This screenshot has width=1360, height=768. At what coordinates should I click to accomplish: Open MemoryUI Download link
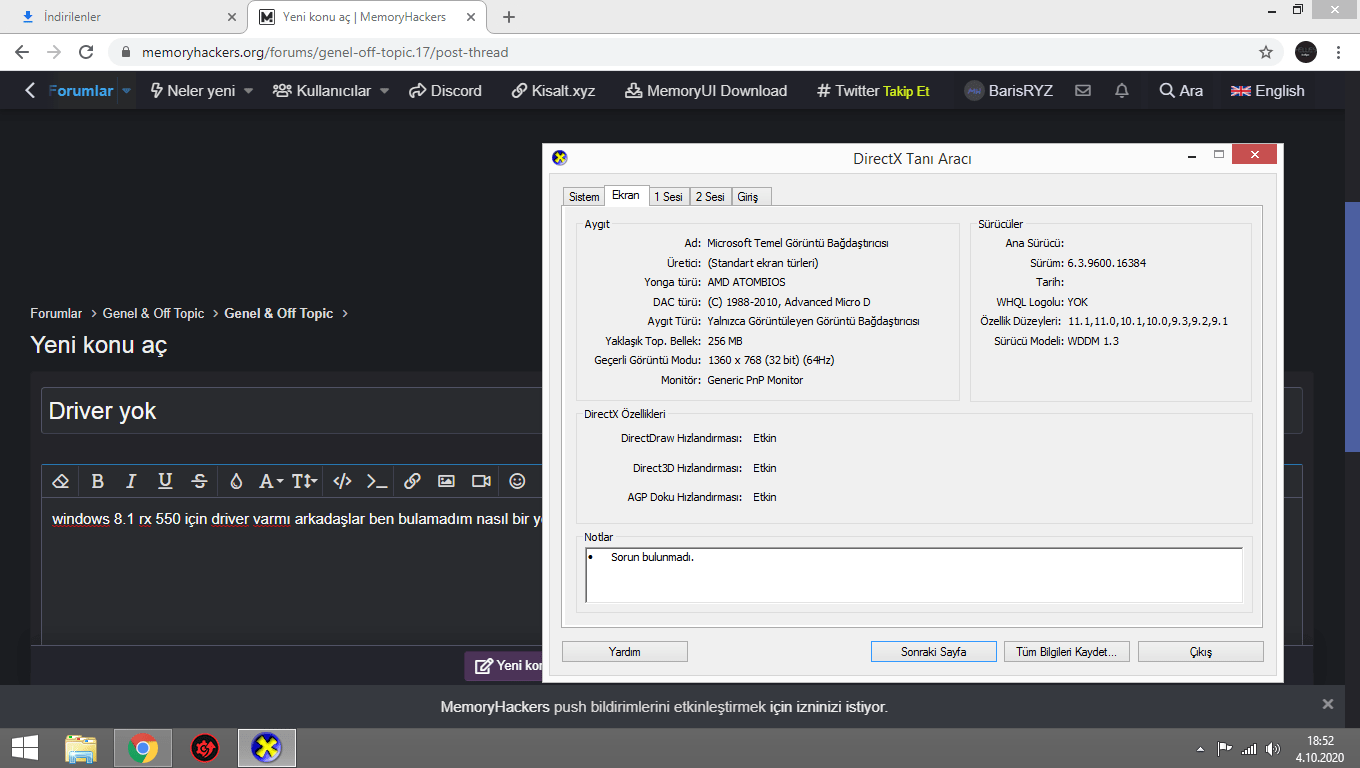tap(706, 91)
